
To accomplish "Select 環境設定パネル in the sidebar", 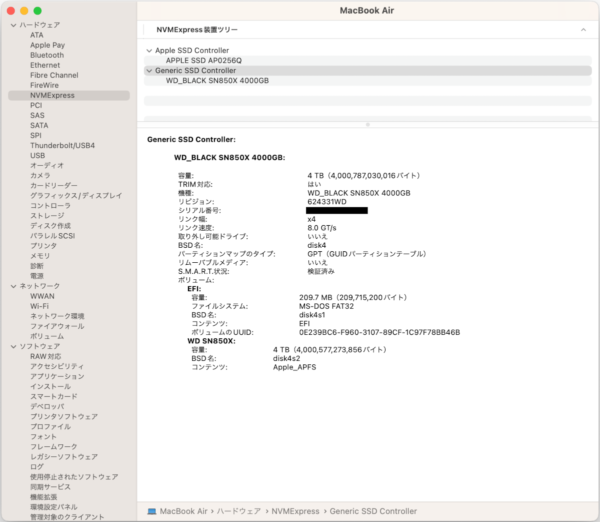I will [x=54, y=507].
